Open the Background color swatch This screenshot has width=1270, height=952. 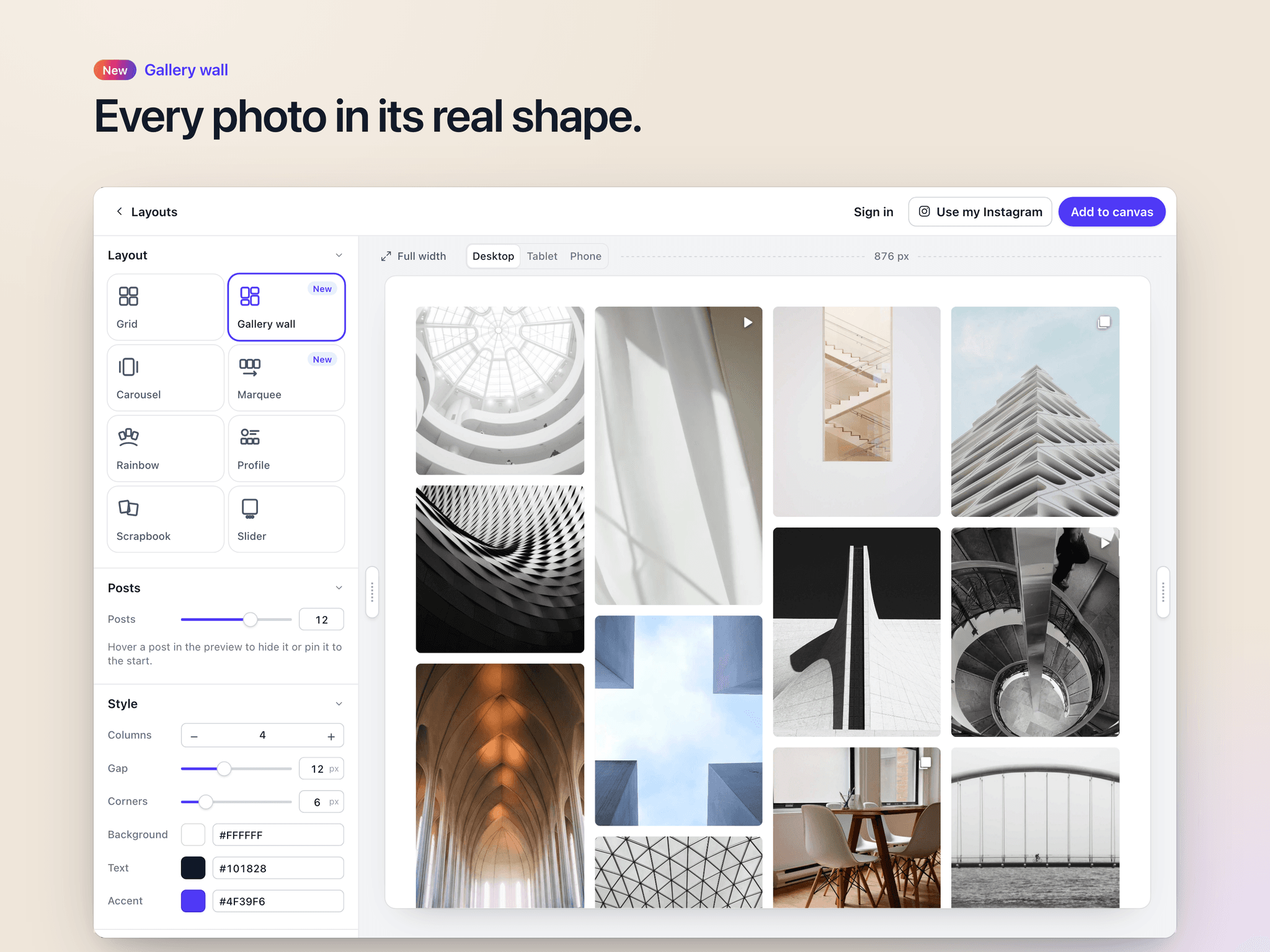193,834
